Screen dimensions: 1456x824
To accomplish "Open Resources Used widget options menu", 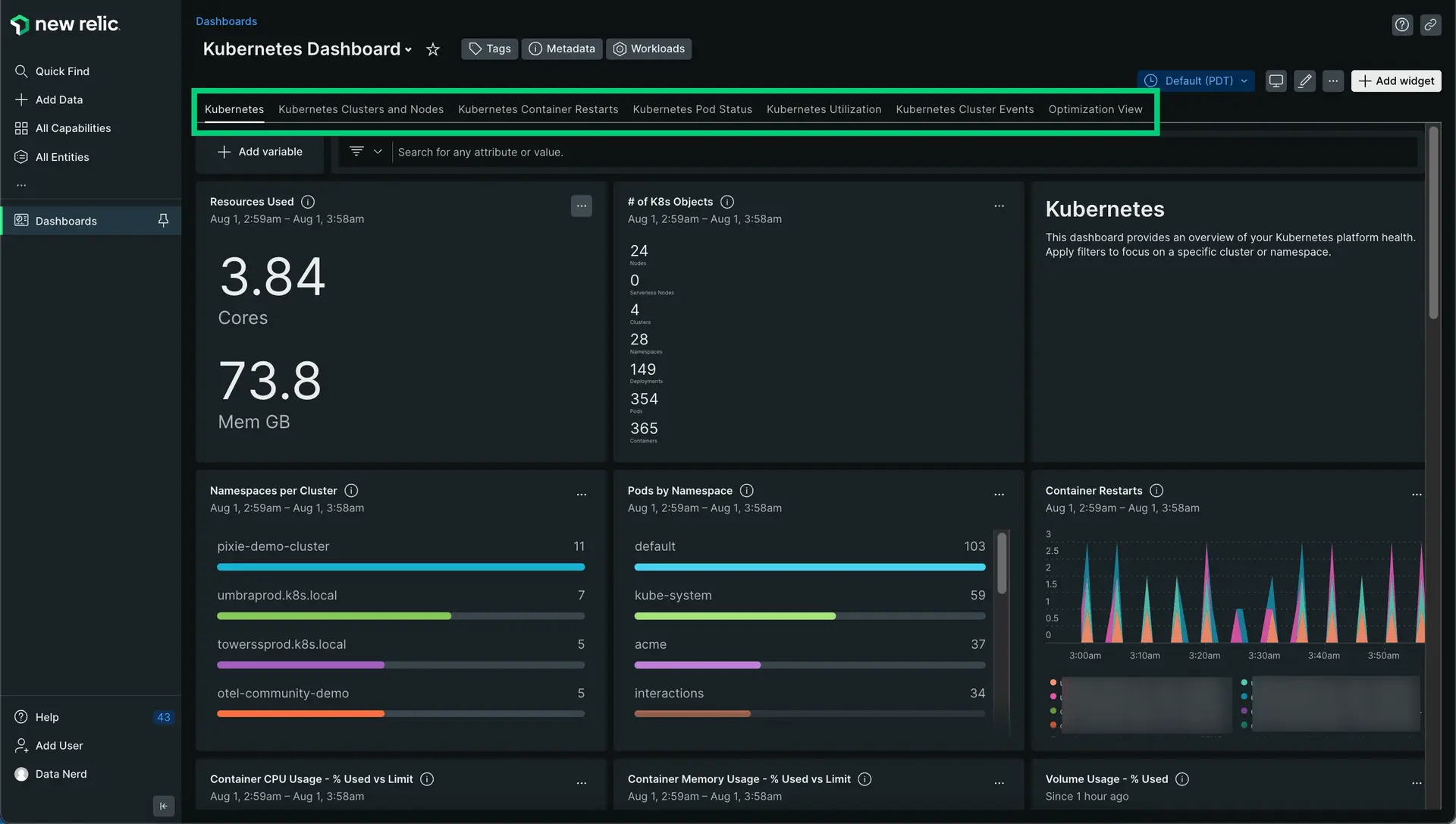I will (582, 206).
